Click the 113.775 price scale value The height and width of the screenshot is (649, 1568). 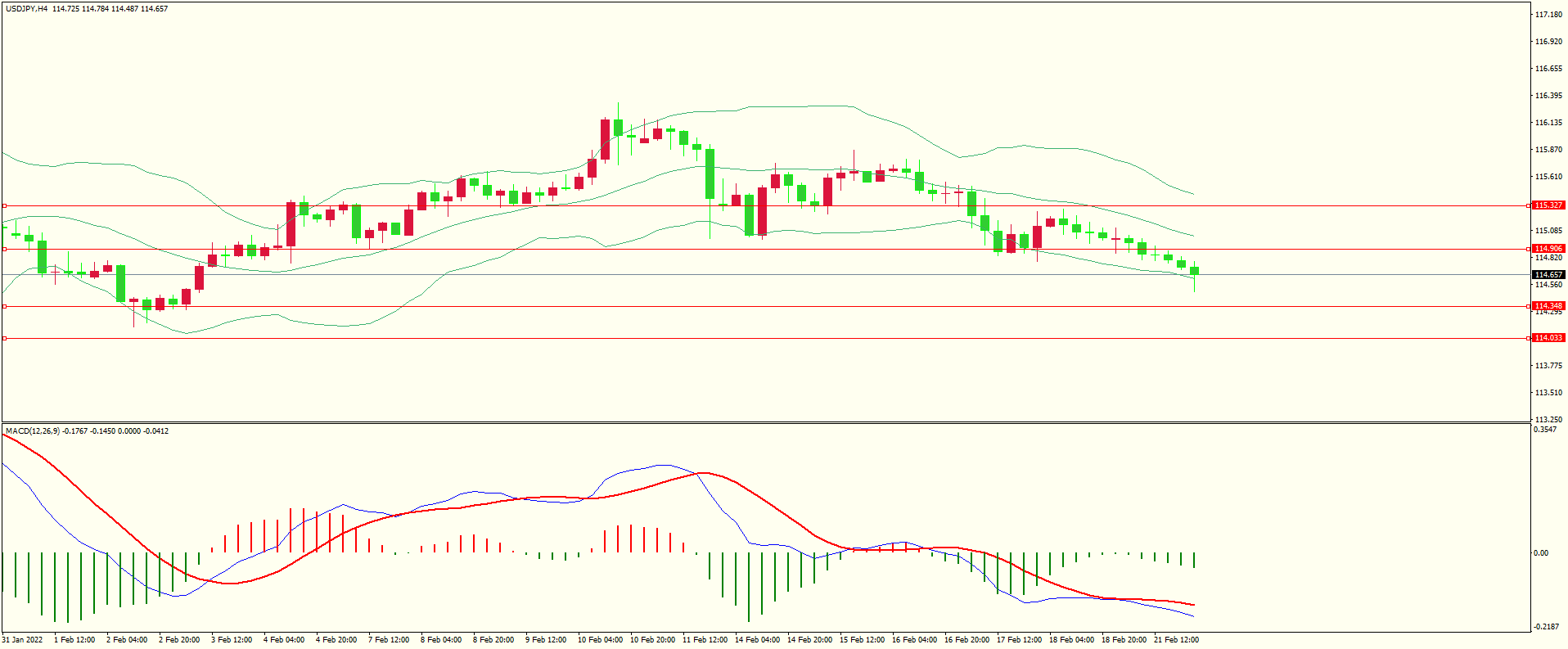(1548, 366)
